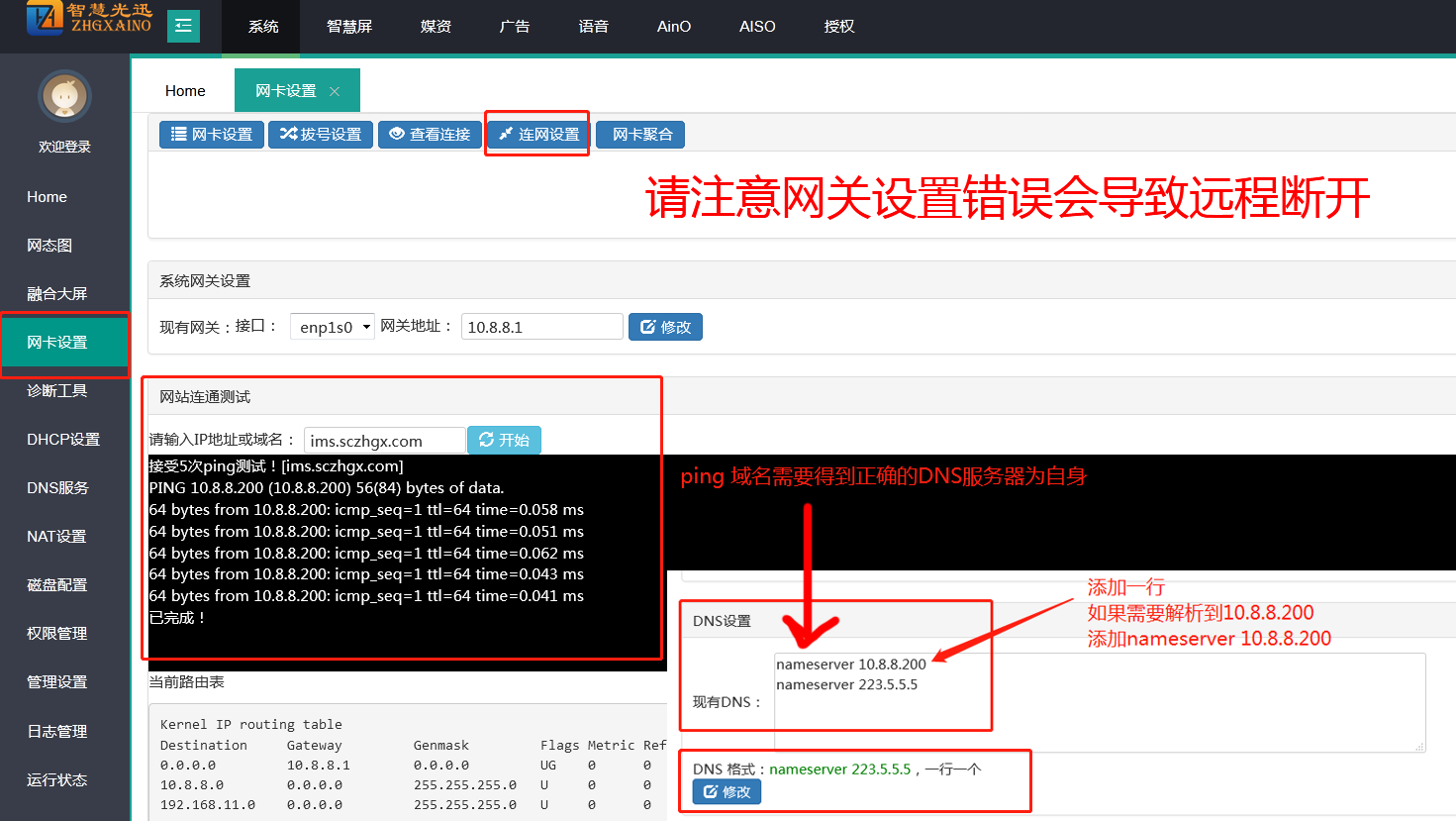Close the 网卡设置 tab with X

pyautogui.click(x=335, y=91)
